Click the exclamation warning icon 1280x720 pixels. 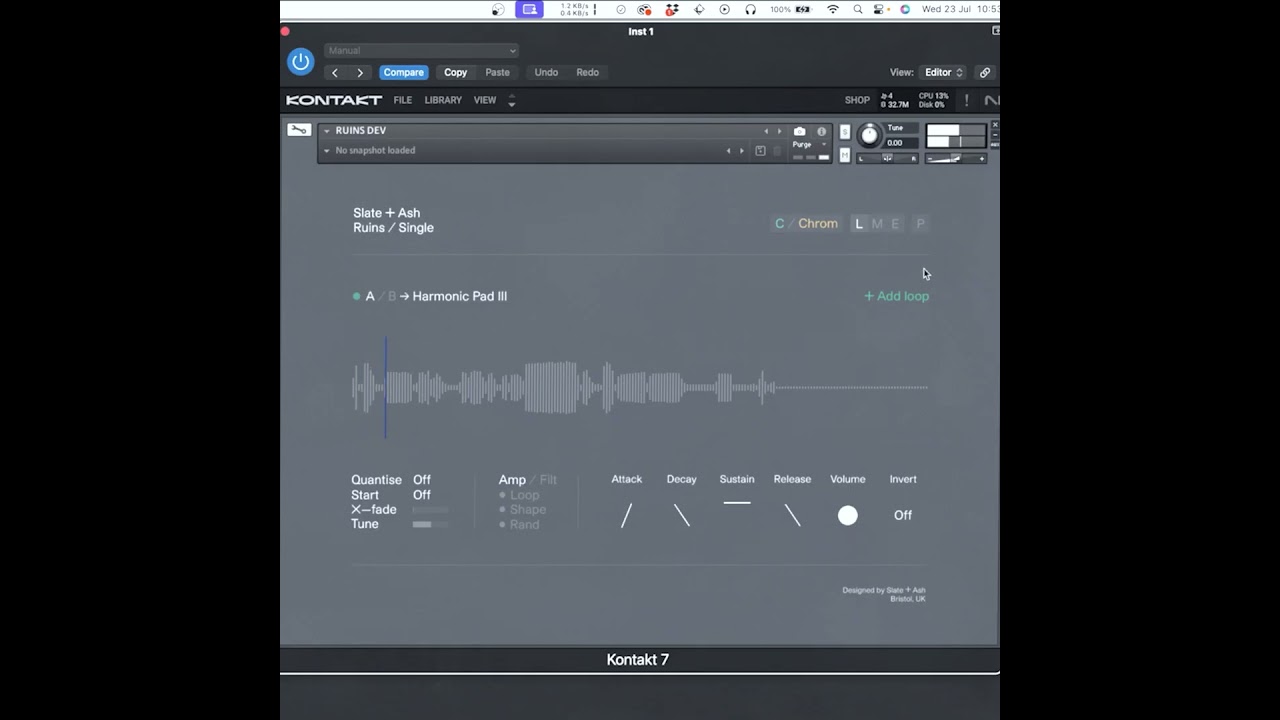pos(966,100)
